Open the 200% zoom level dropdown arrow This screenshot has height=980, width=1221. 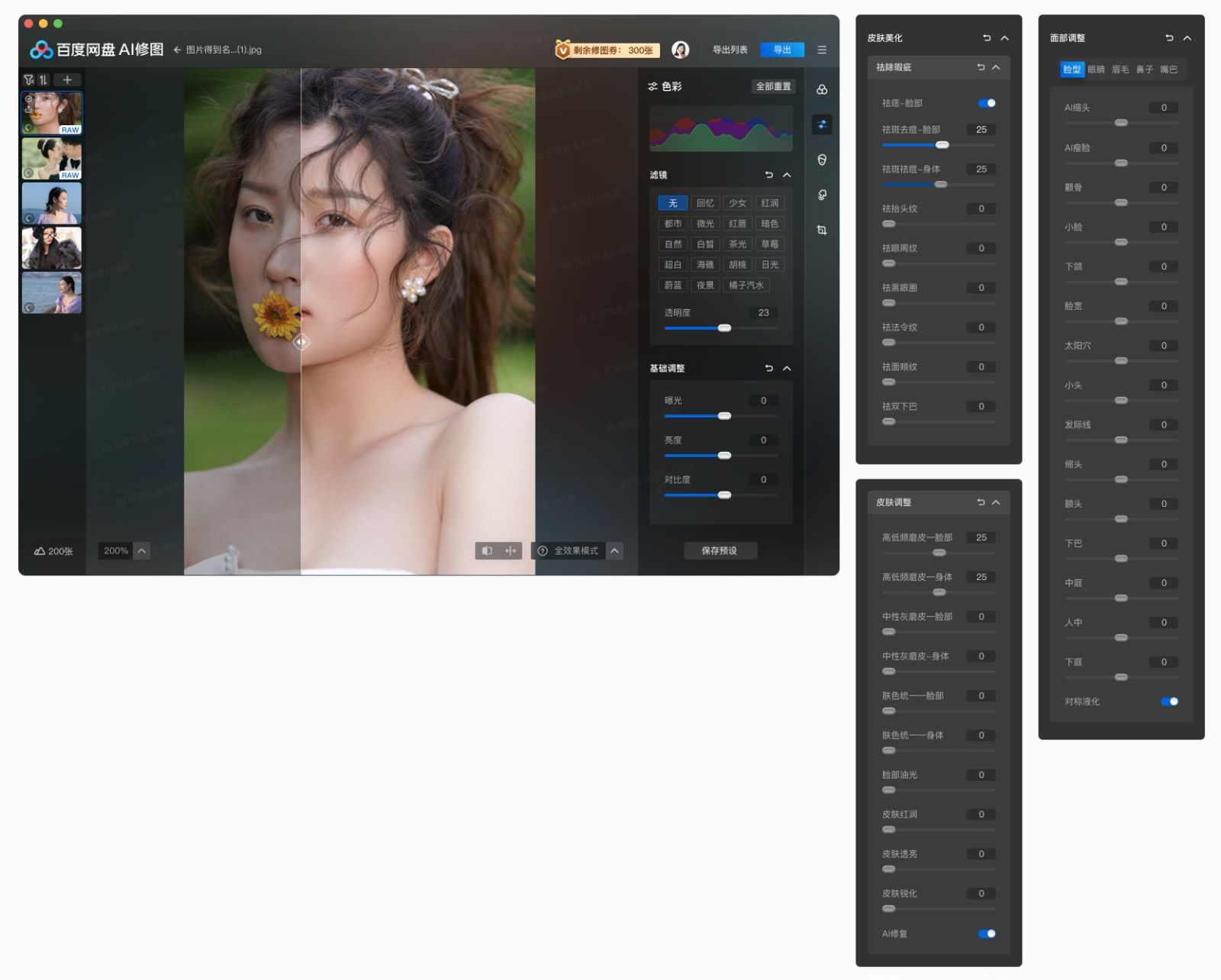[141, 550]
